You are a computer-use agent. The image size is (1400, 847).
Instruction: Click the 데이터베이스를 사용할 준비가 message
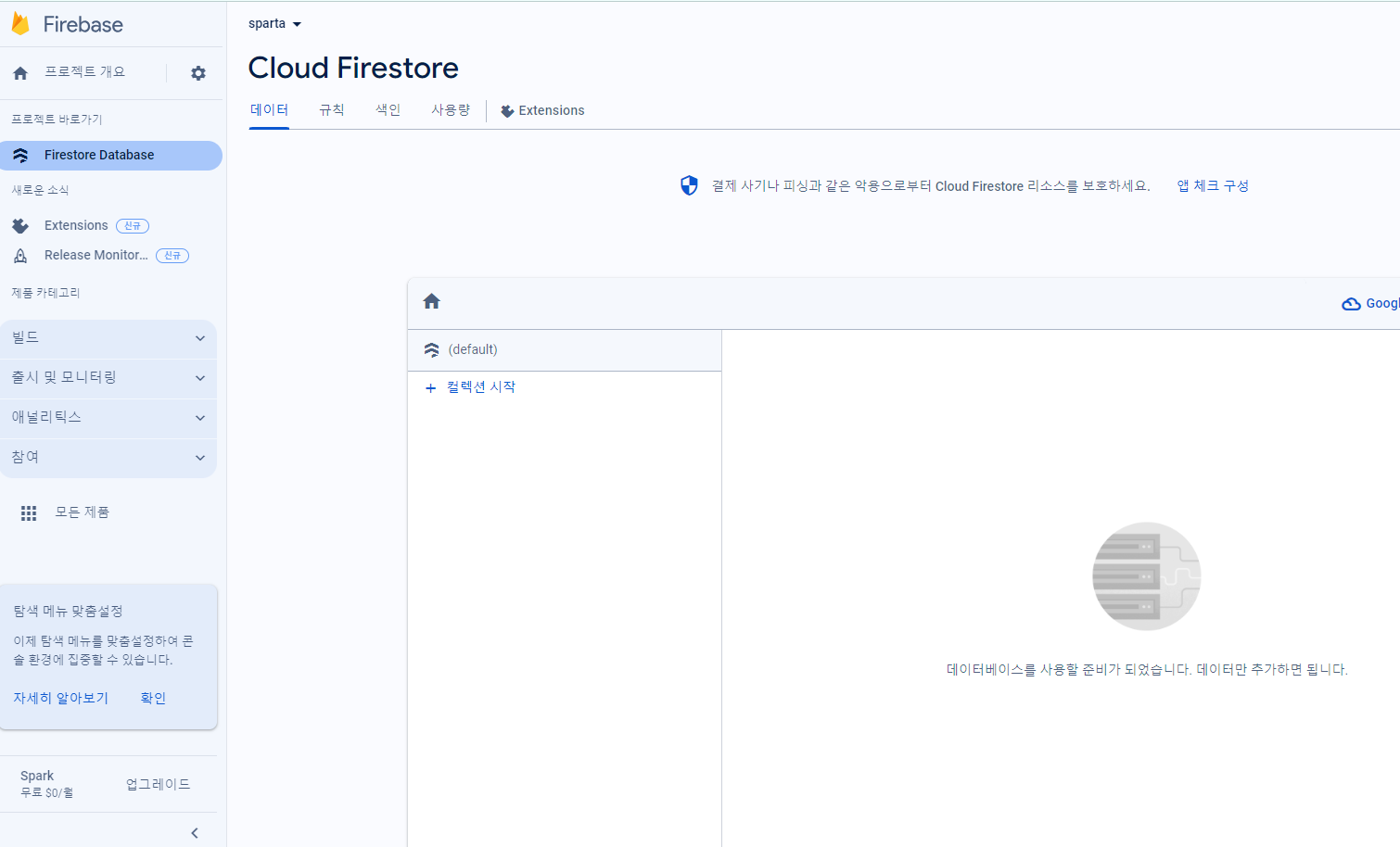1147,669
